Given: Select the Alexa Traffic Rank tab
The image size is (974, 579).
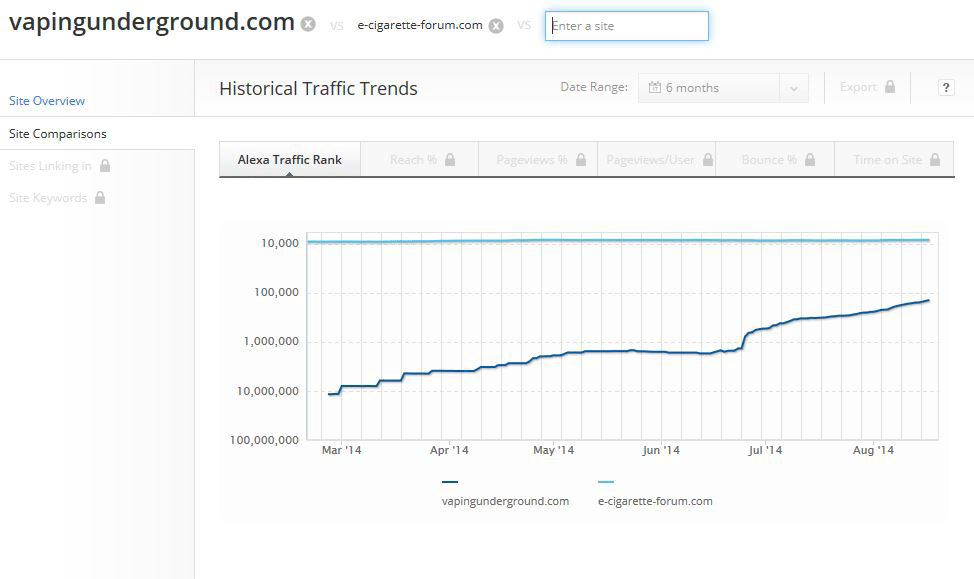Looking at the screenshot, I should pyautogui.click(x=289, y=160).
